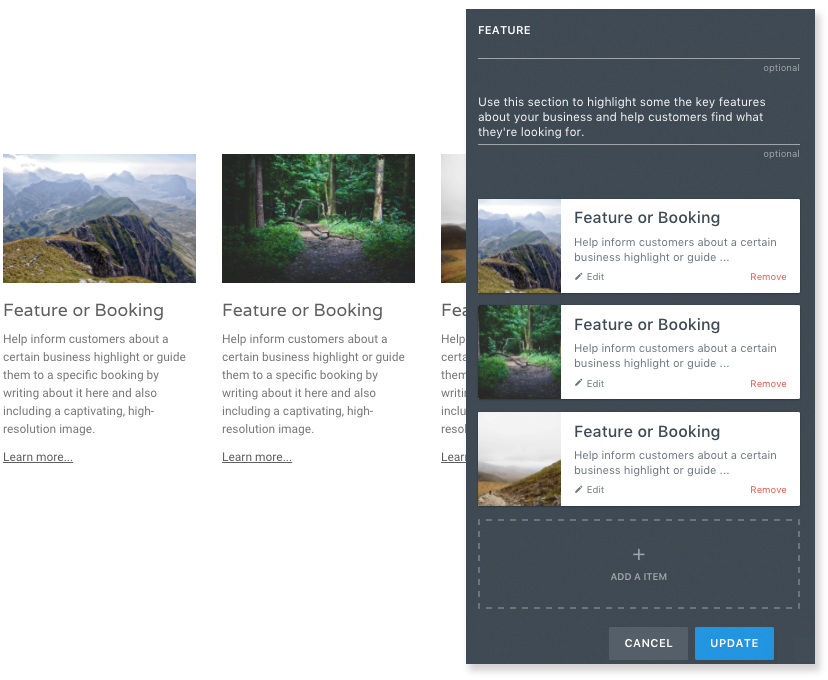Open the Learn more link under the mountain card
The height and width of the screenshot is (680, 828).
click(38, 457)
